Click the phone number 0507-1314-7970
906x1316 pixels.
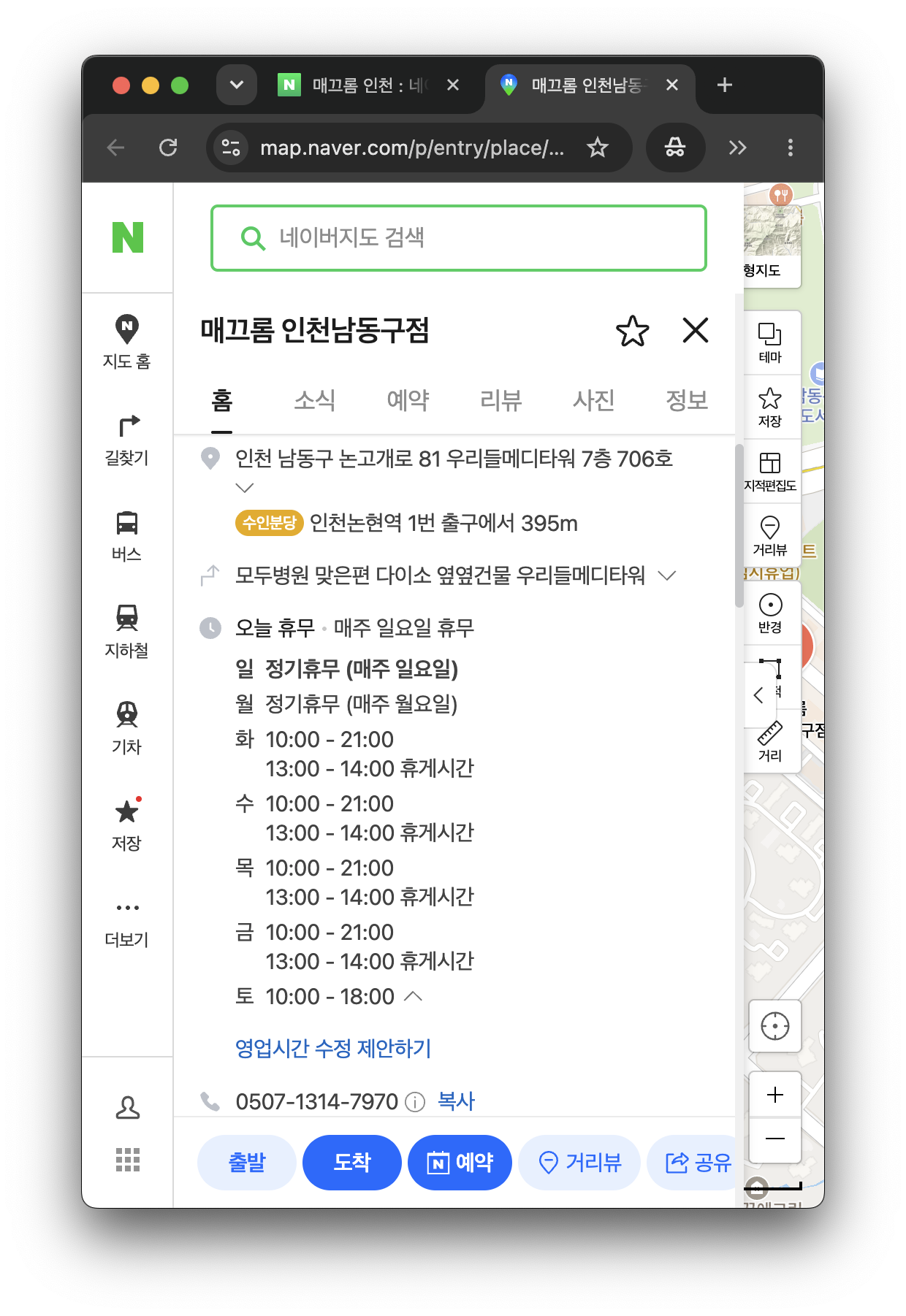pos(316,1101)
